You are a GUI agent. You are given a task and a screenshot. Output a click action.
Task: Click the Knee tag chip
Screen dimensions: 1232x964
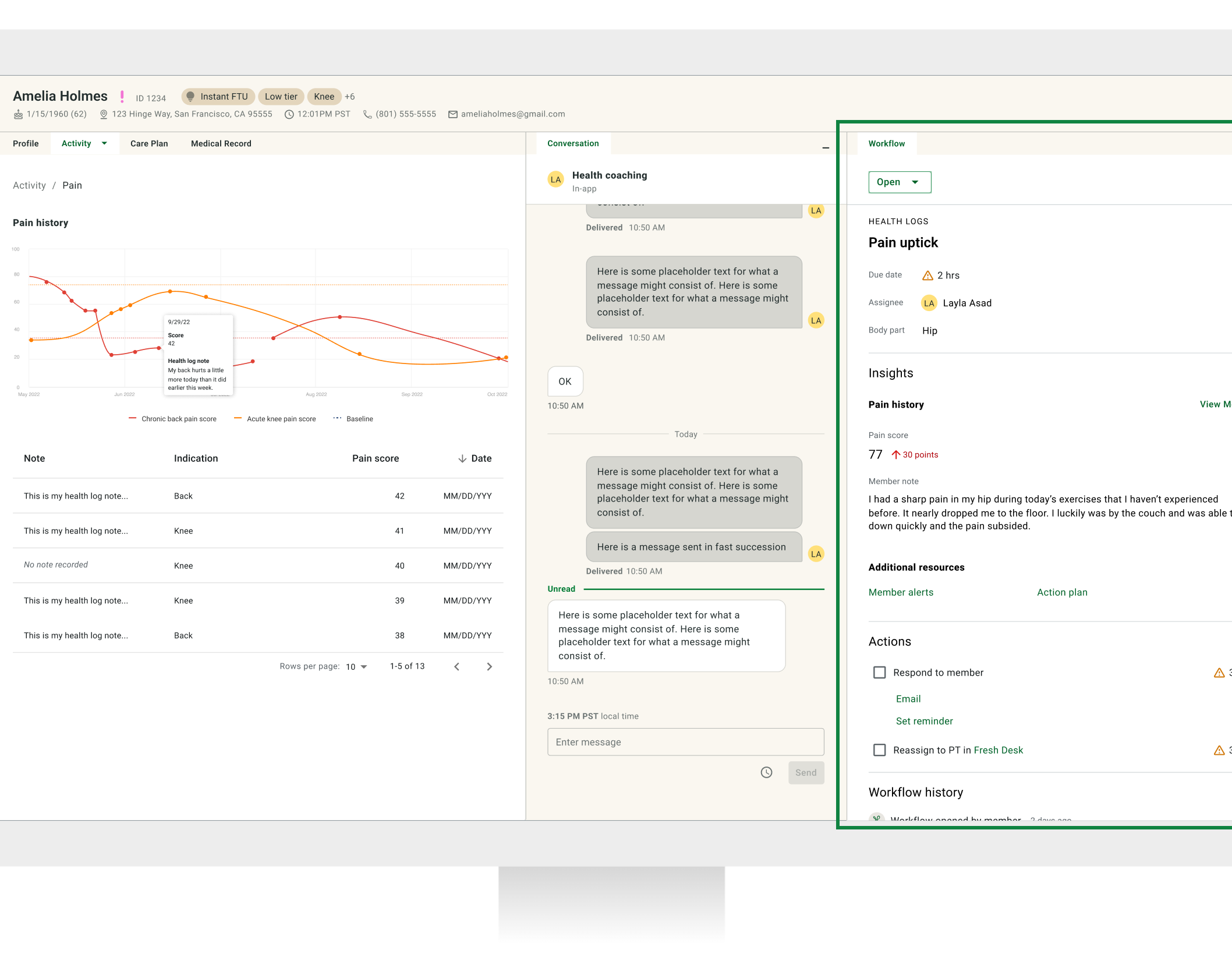pyautogui.click(x=324, y=97)
